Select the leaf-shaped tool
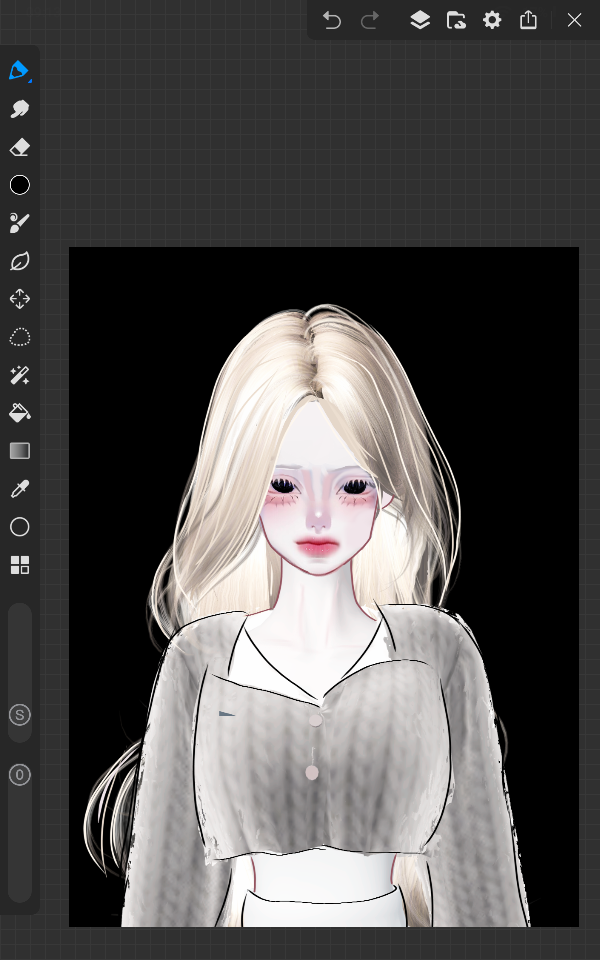Screen dimensions: 600x960 [x=19, y=261]
